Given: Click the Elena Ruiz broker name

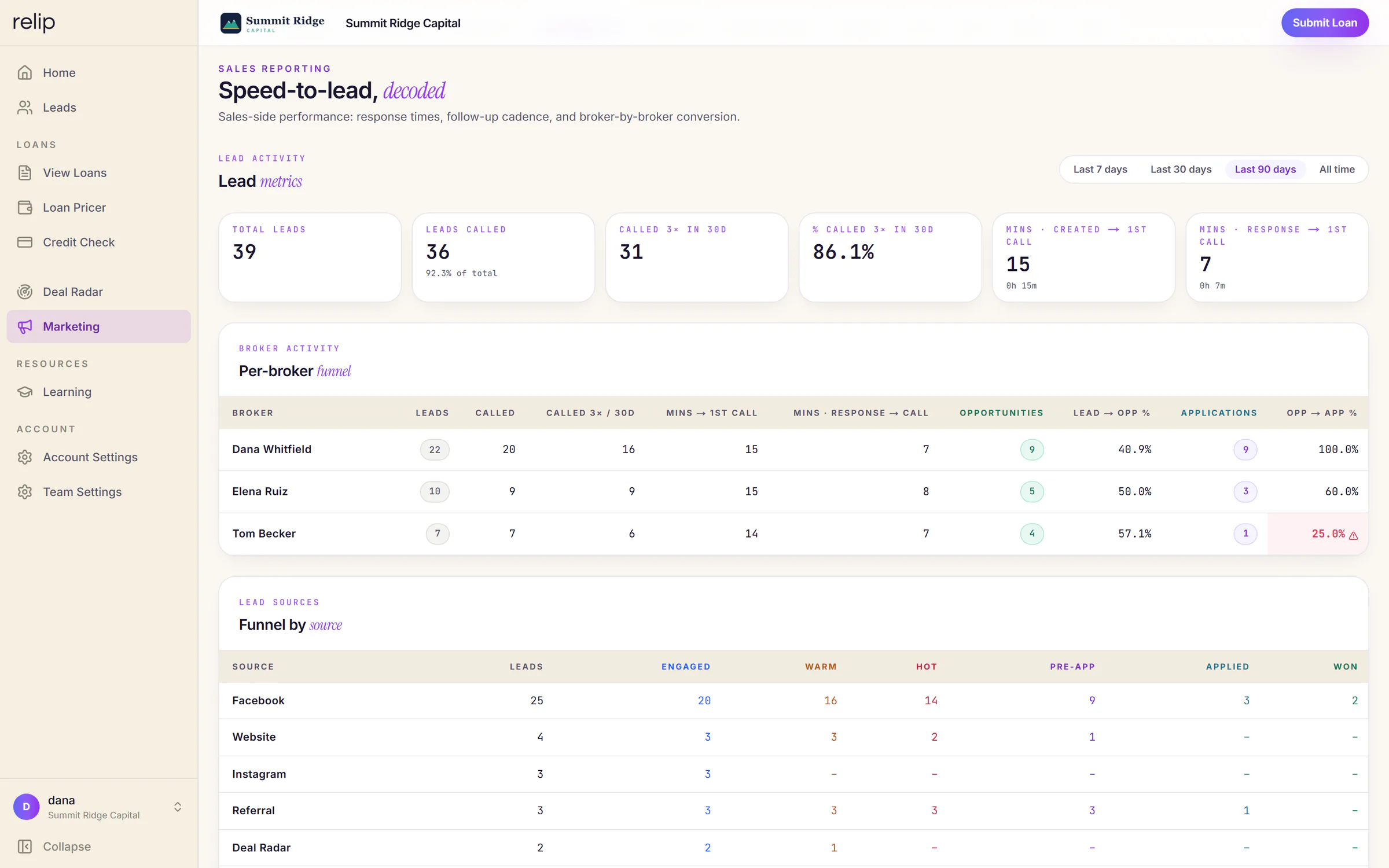Looking at the screenshot, I should [x=260, y=491].
